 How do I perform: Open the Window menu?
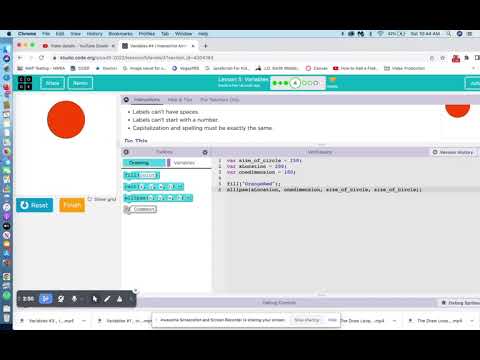pos(183,34)
